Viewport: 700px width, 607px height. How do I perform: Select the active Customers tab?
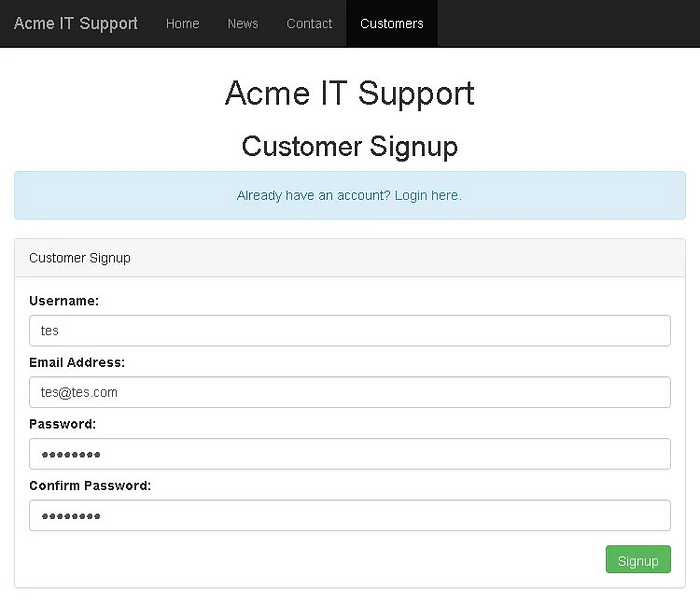(x=392, y=24)
